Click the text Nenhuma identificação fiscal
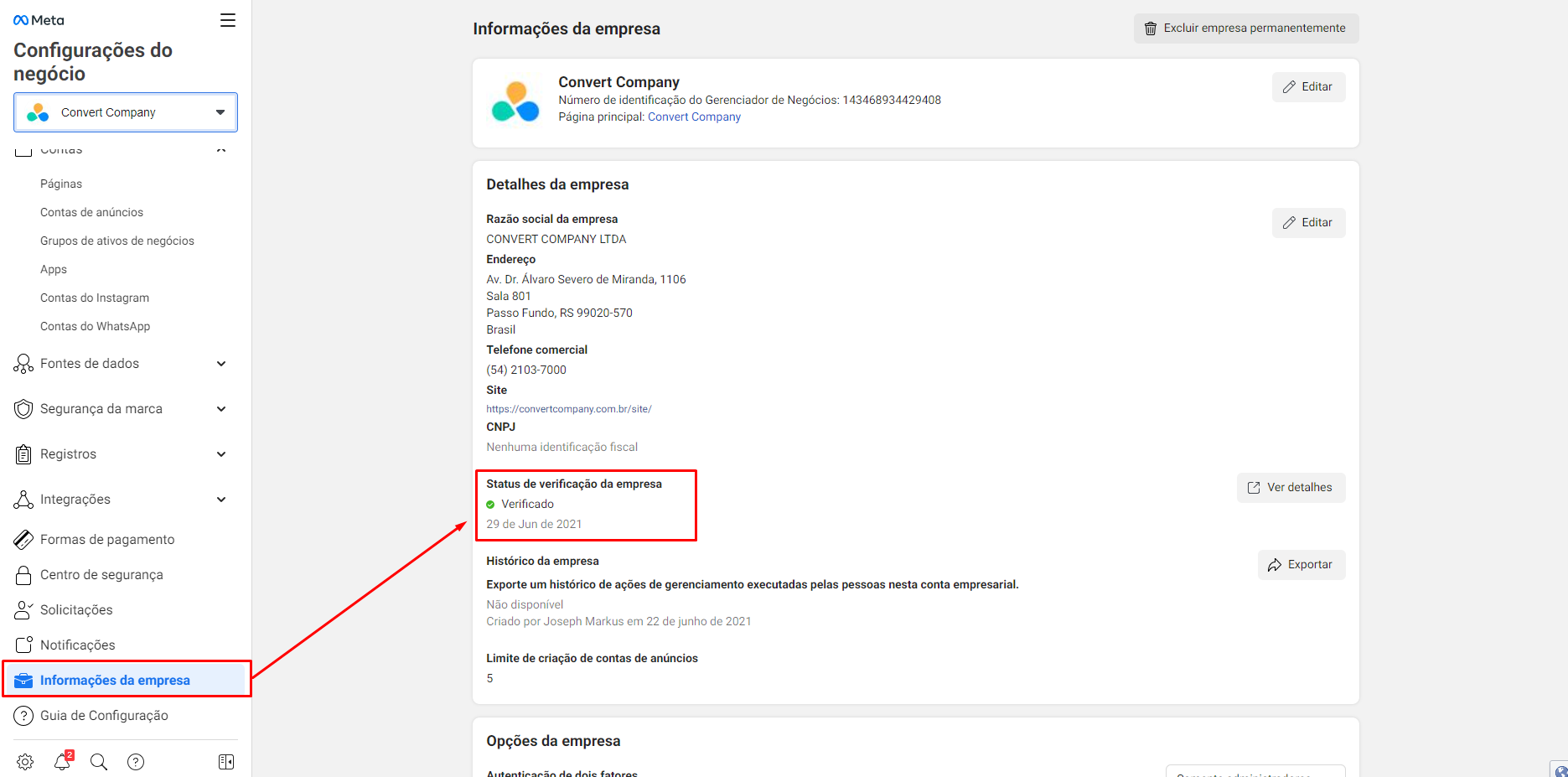Viewport: 1568px width, 777px height. pos(562,448)
